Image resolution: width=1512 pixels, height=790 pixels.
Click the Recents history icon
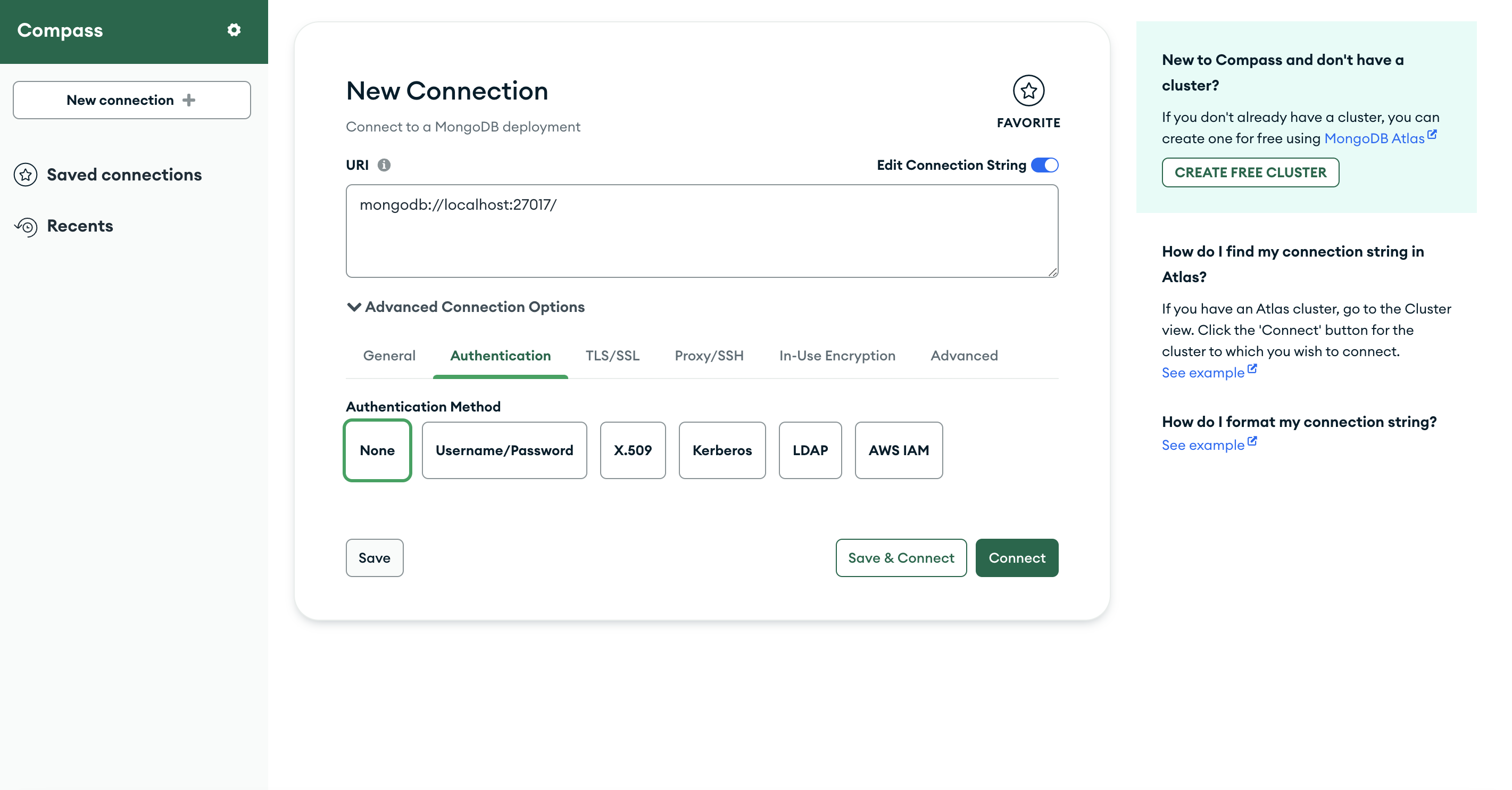tap(26, 226)
